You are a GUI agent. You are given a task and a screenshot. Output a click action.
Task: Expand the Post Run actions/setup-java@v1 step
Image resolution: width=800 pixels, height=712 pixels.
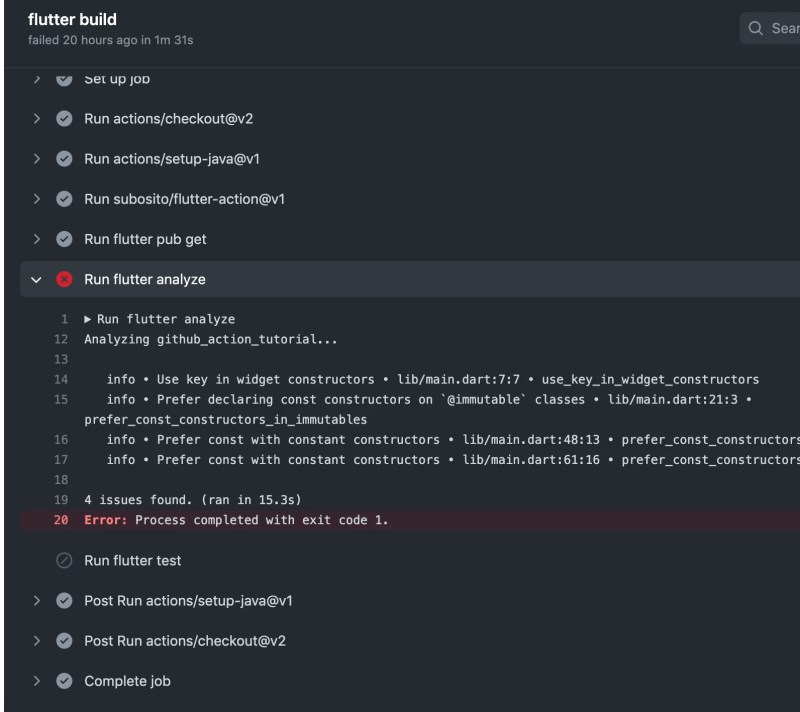(x=36, y=600)
